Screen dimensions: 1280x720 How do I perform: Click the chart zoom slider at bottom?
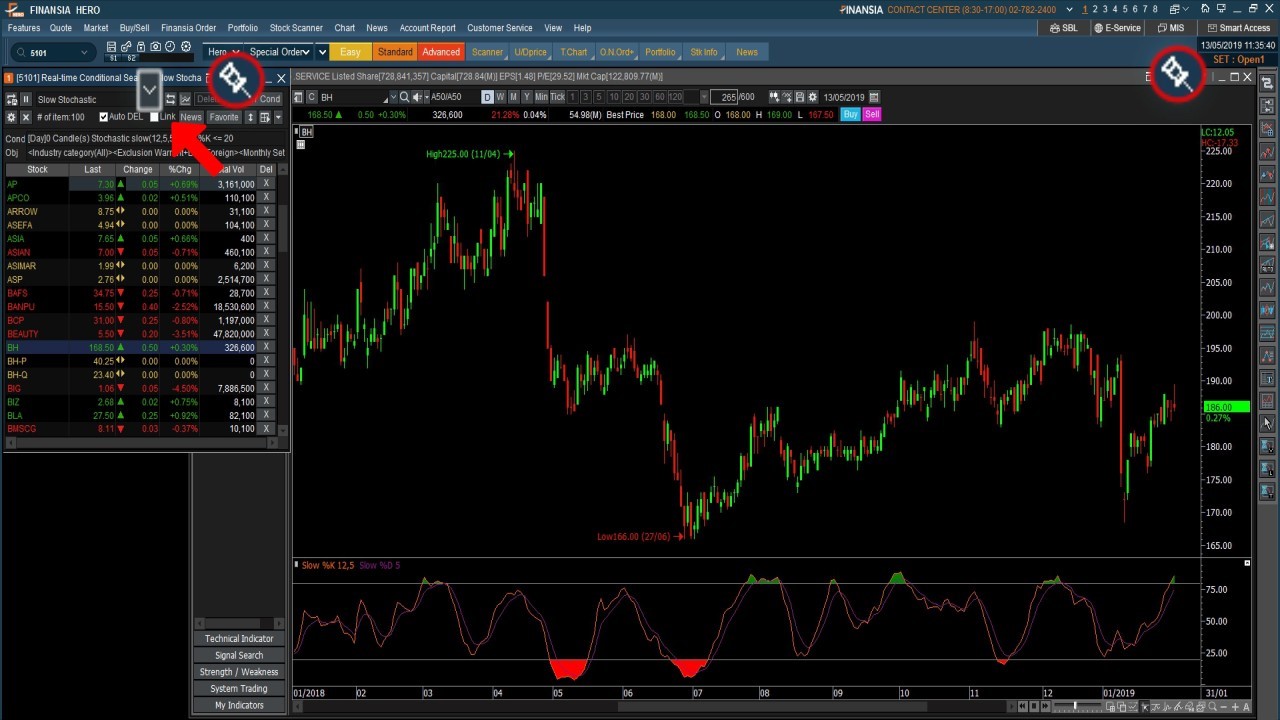[1078, 707]
